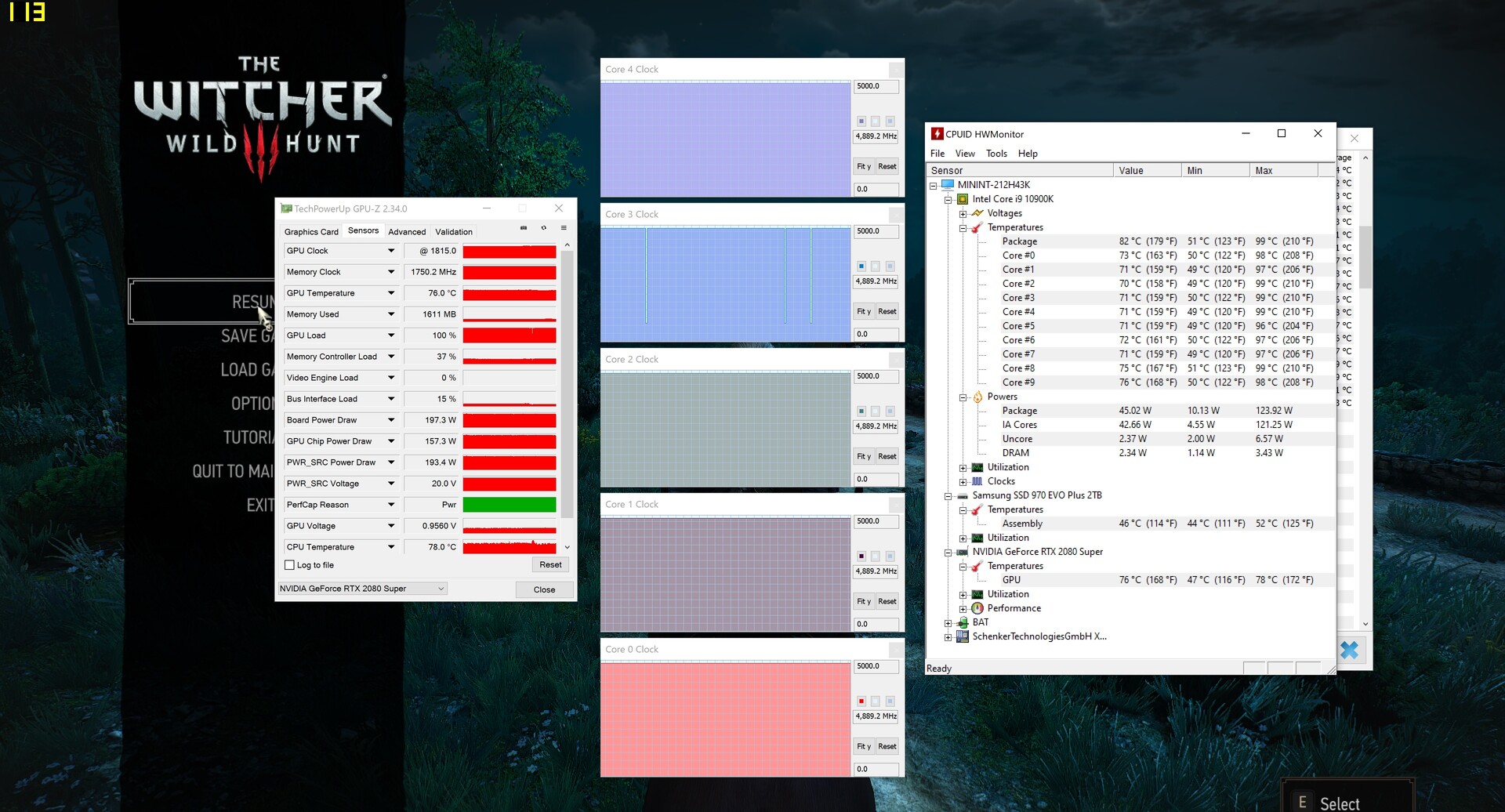Click Core 4 Clock maximum value field 5000.0

point(876,86)
